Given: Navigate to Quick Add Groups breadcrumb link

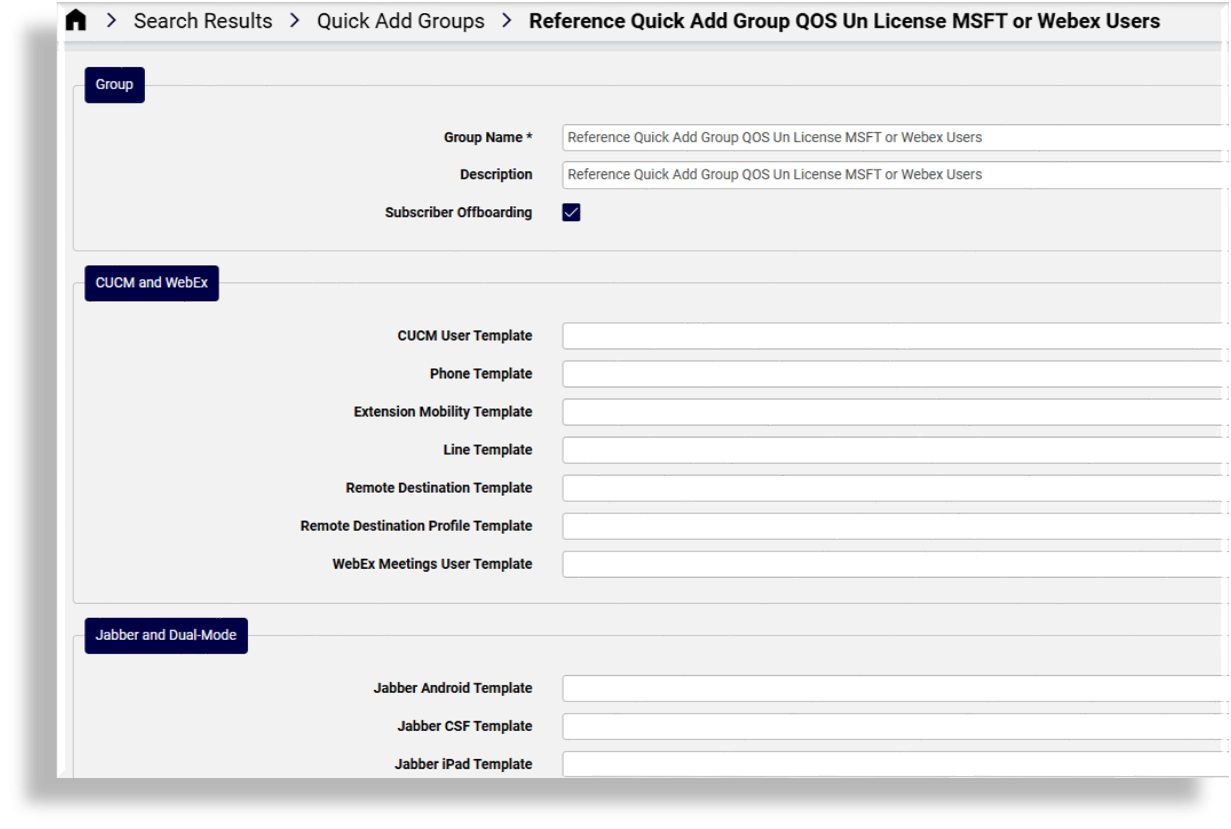Looking at the screenshot, I should pos(400,20).
